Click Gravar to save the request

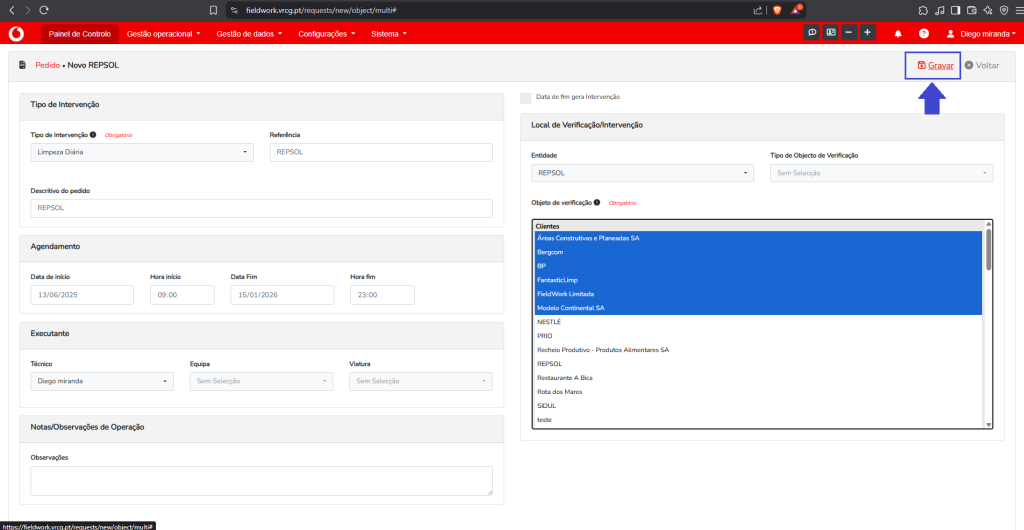click(x=935, y=65)
